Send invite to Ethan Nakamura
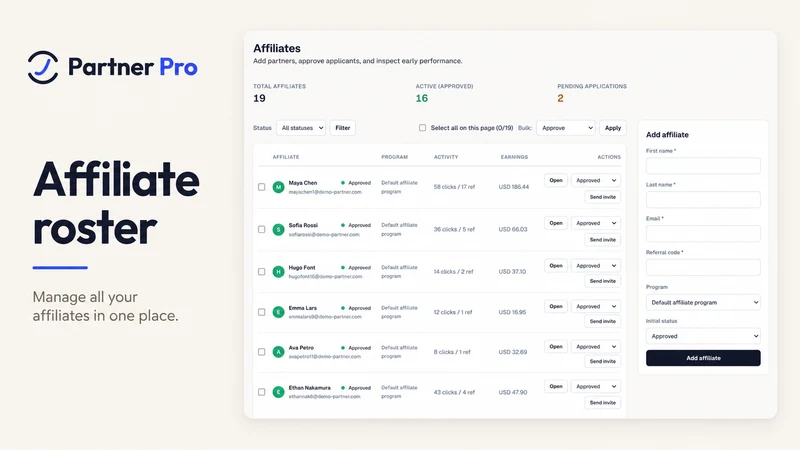This screenshot has width=800, height=450. 603,403
